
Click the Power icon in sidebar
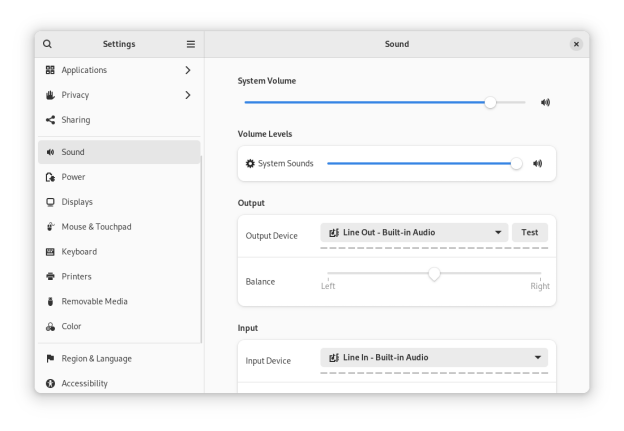[x=51, y=177]
